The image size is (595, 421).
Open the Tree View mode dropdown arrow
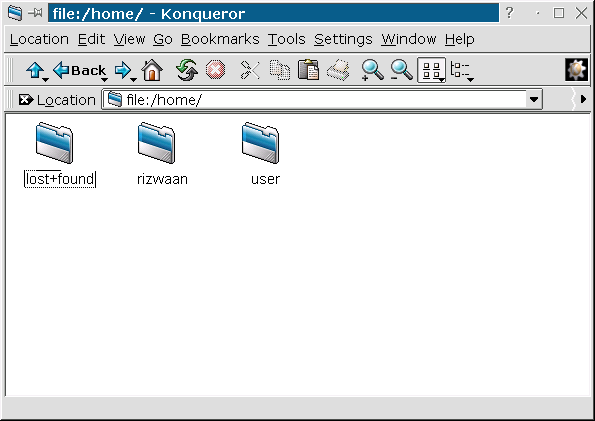coord(471,79)
